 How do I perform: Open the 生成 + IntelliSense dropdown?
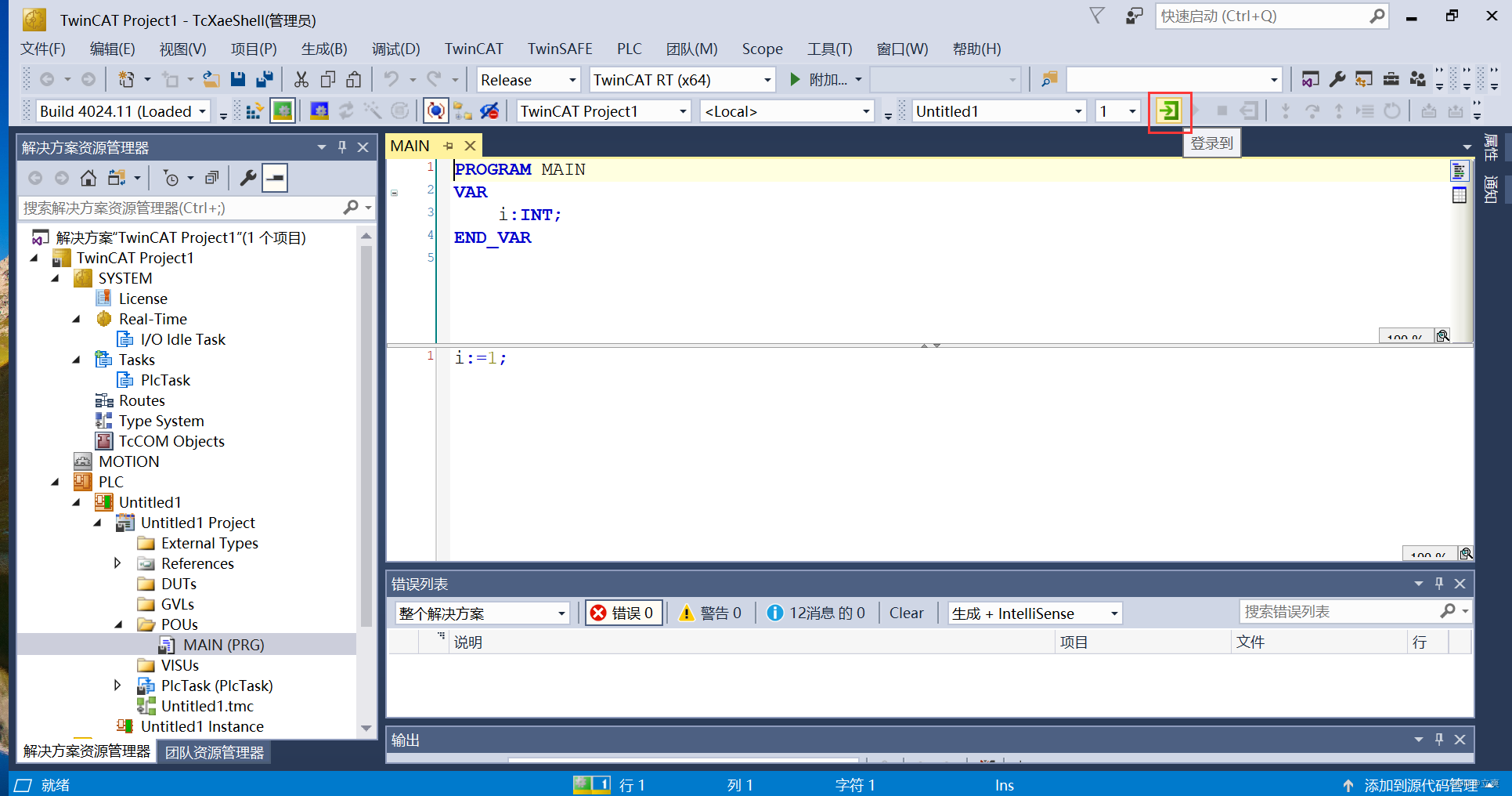1035,613
